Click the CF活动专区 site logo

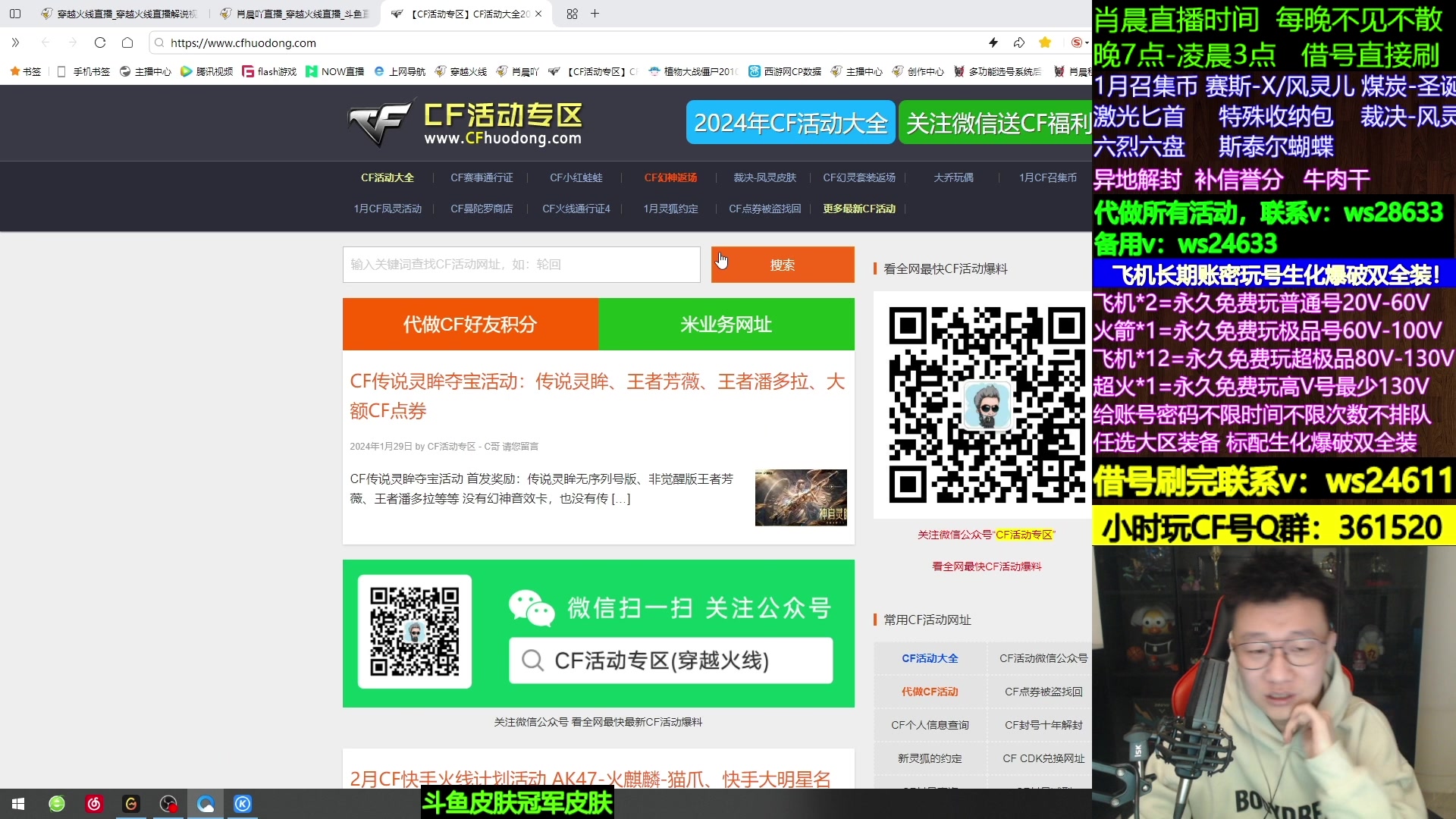[466, 123]
